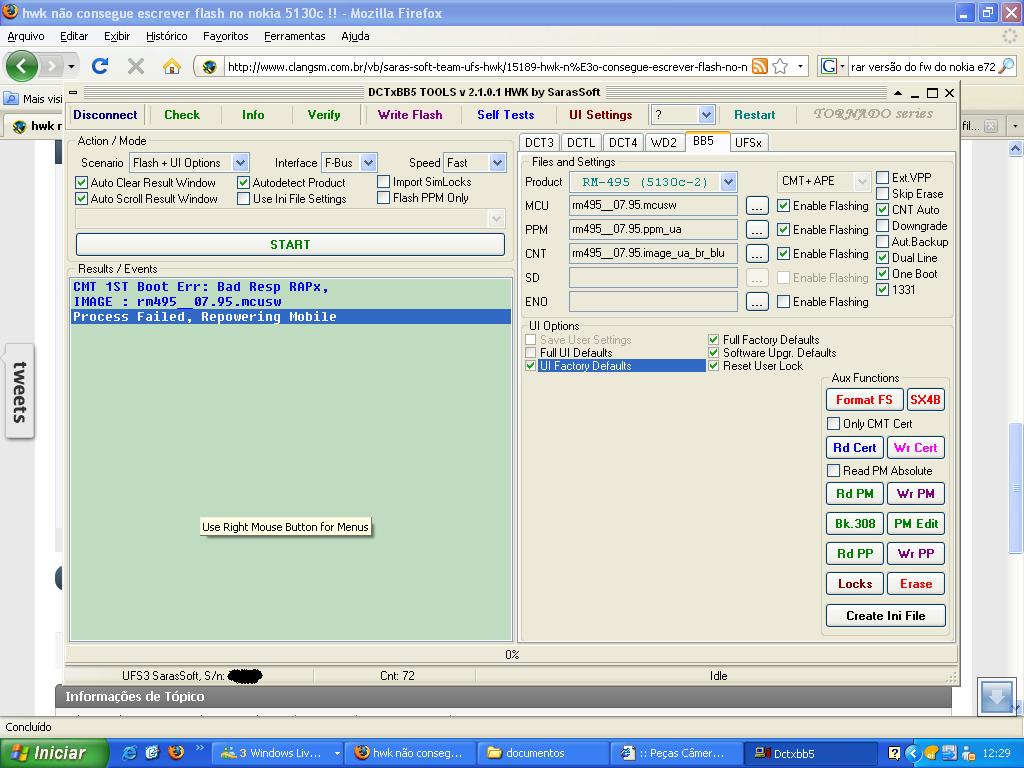
Task: Expand the back/forward history dropdown
Action: click(x=71, y=66)
